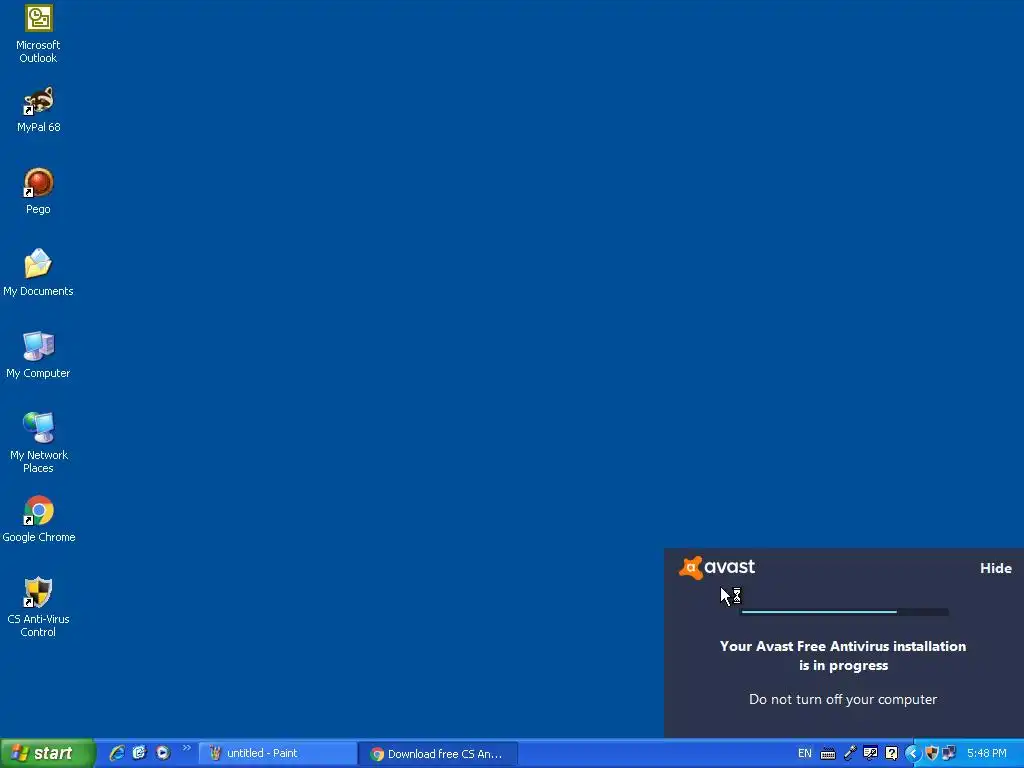Click the 5:48 PM taskbar clock

pyautogui.click(x=986, y=754)
